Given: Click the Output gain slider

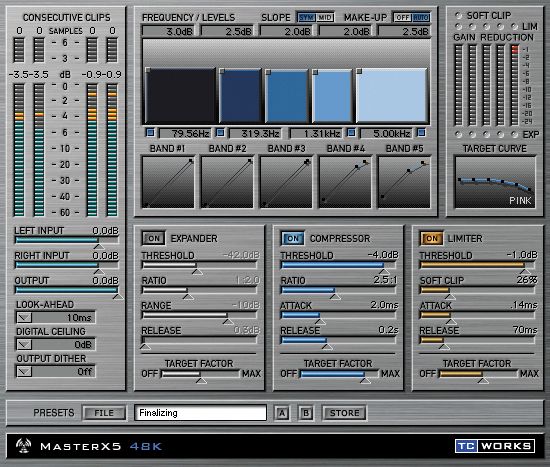Looking at the screenshot, I should pos(67,290).
